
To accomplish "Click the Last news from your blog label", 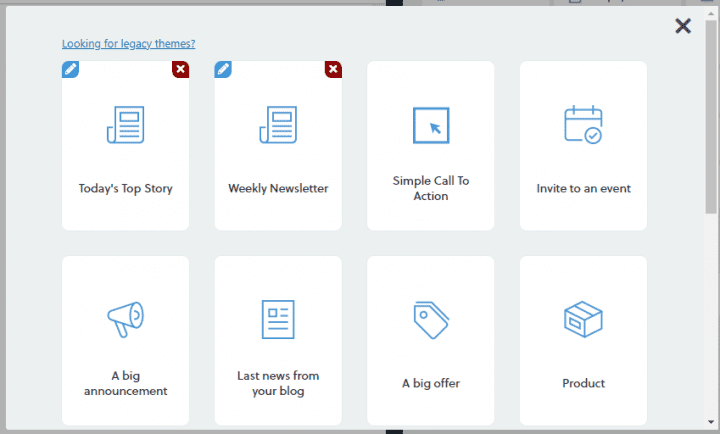I will click(x=278, y=383).
